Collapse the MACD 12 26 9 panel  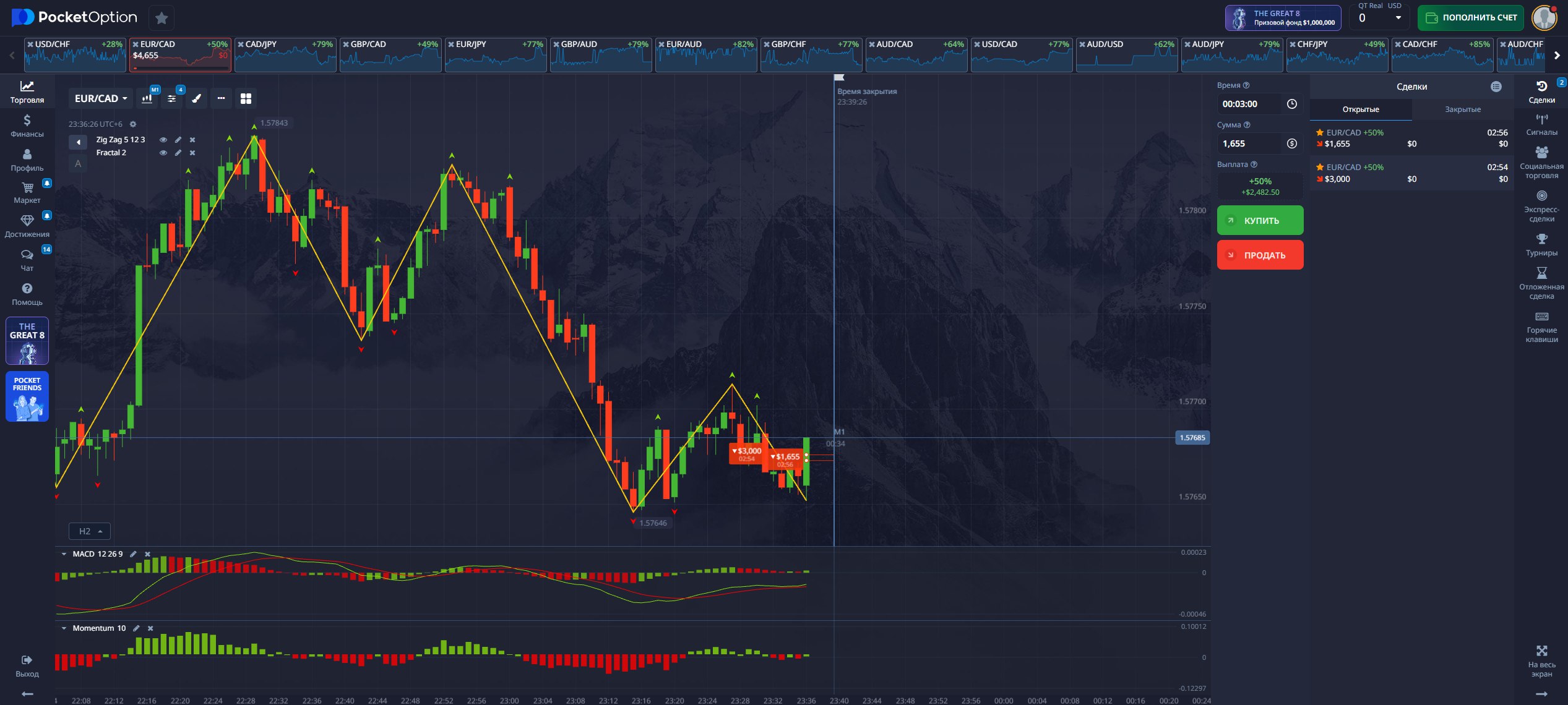coord(64,554)
